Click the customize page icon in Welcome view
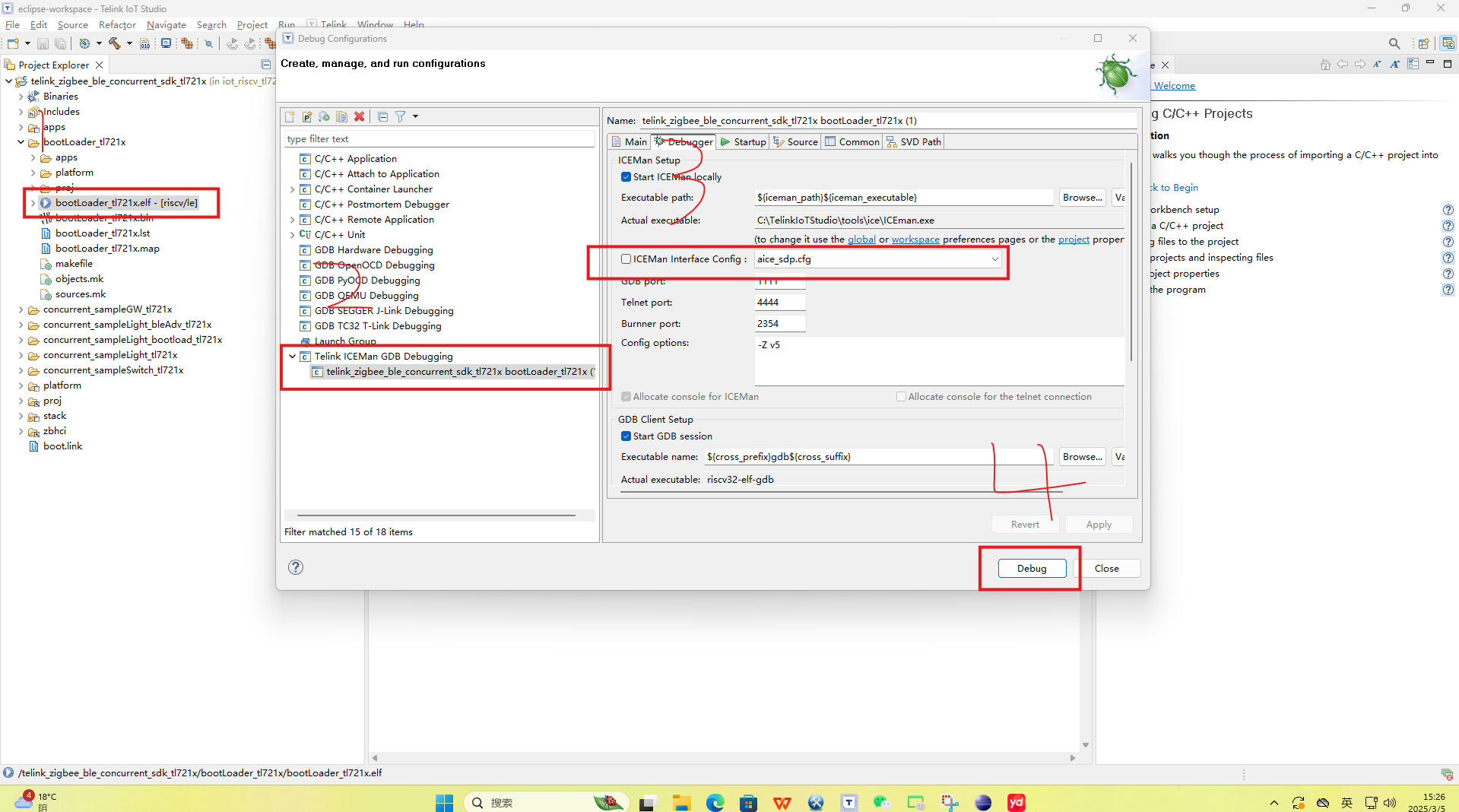 tap(1413, 65)
